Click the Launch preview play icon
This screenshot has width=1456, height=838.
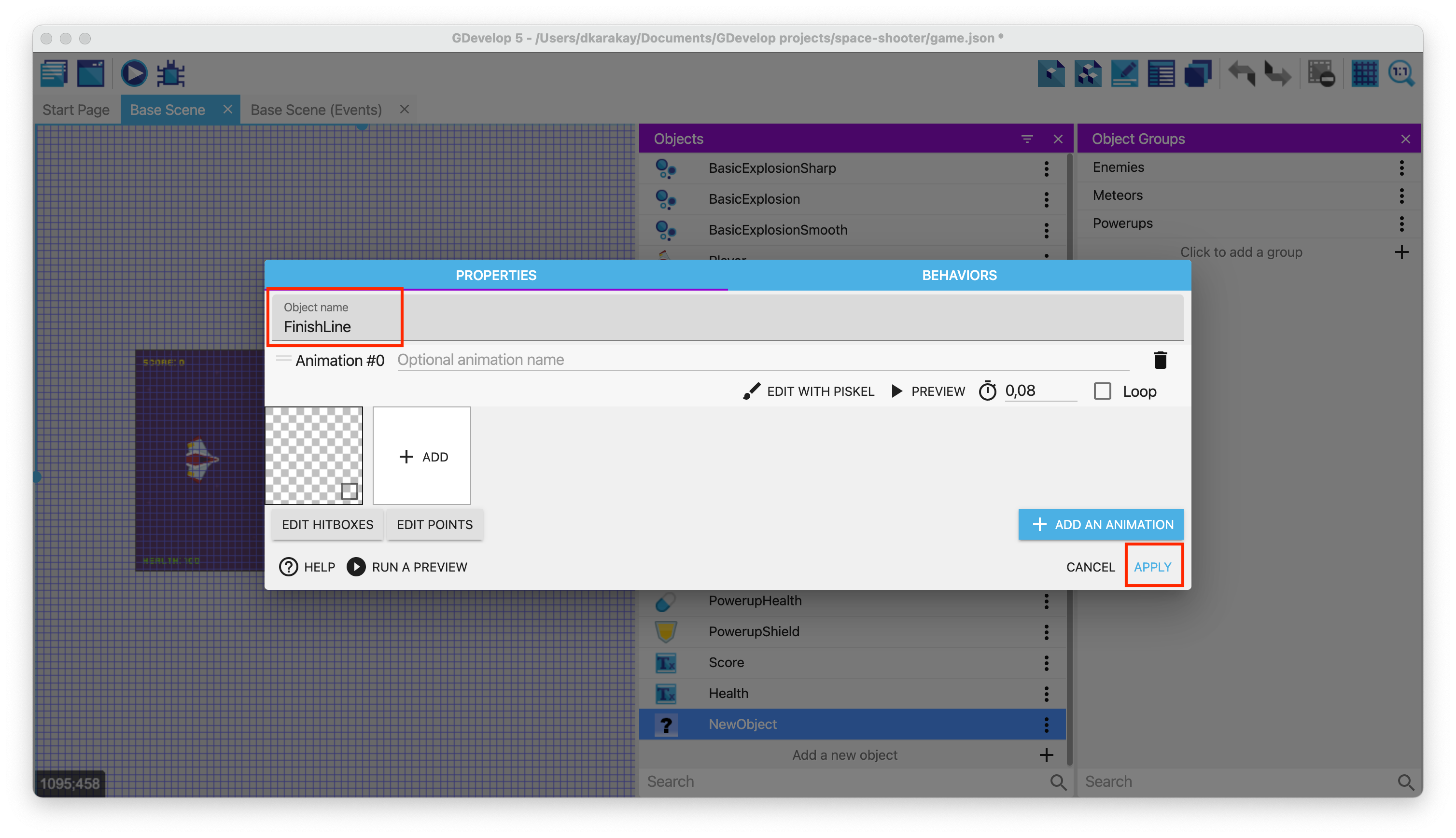[134, 74]
